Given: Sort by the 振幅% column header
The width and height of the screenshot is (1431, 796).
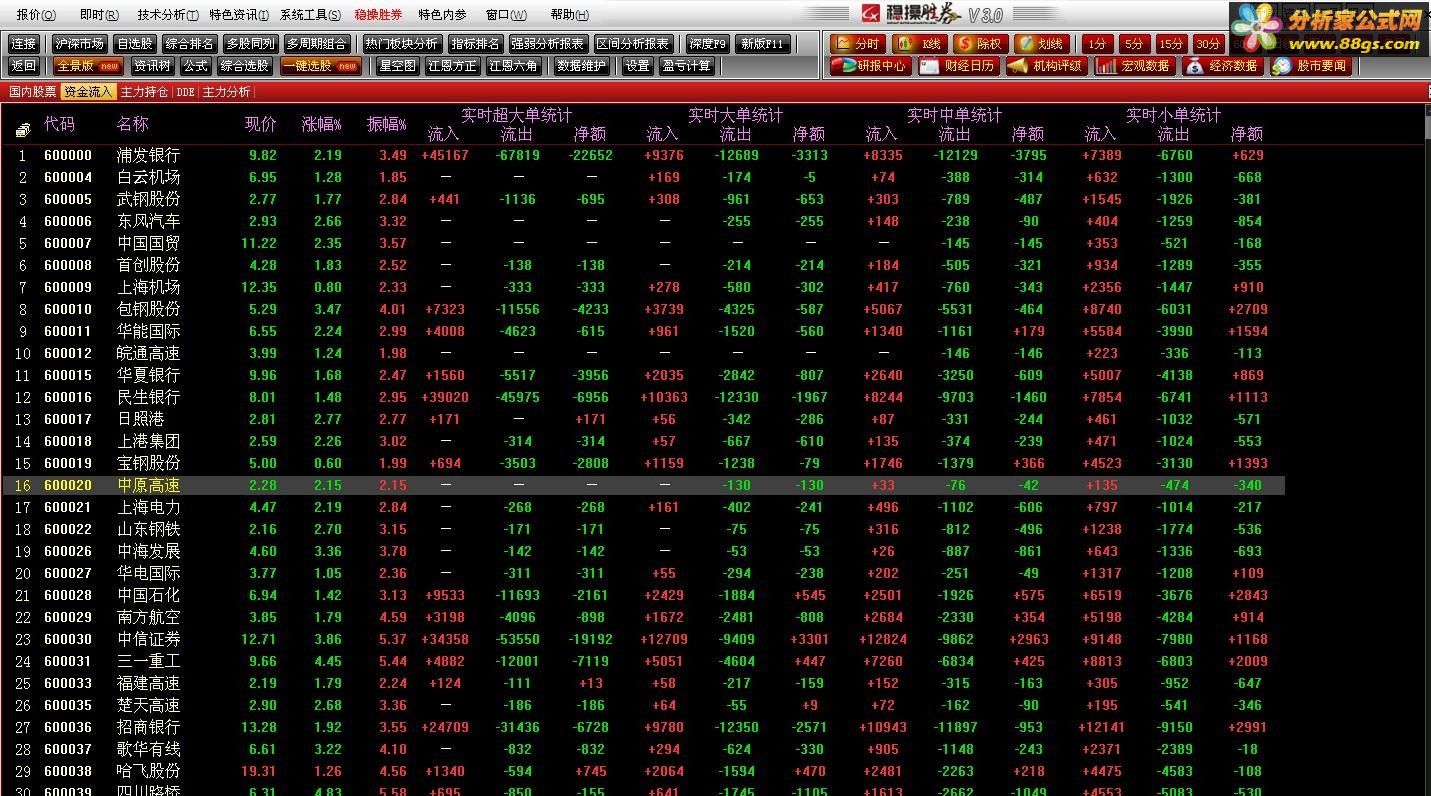Looking at the screenshot, I should (387, 125).
